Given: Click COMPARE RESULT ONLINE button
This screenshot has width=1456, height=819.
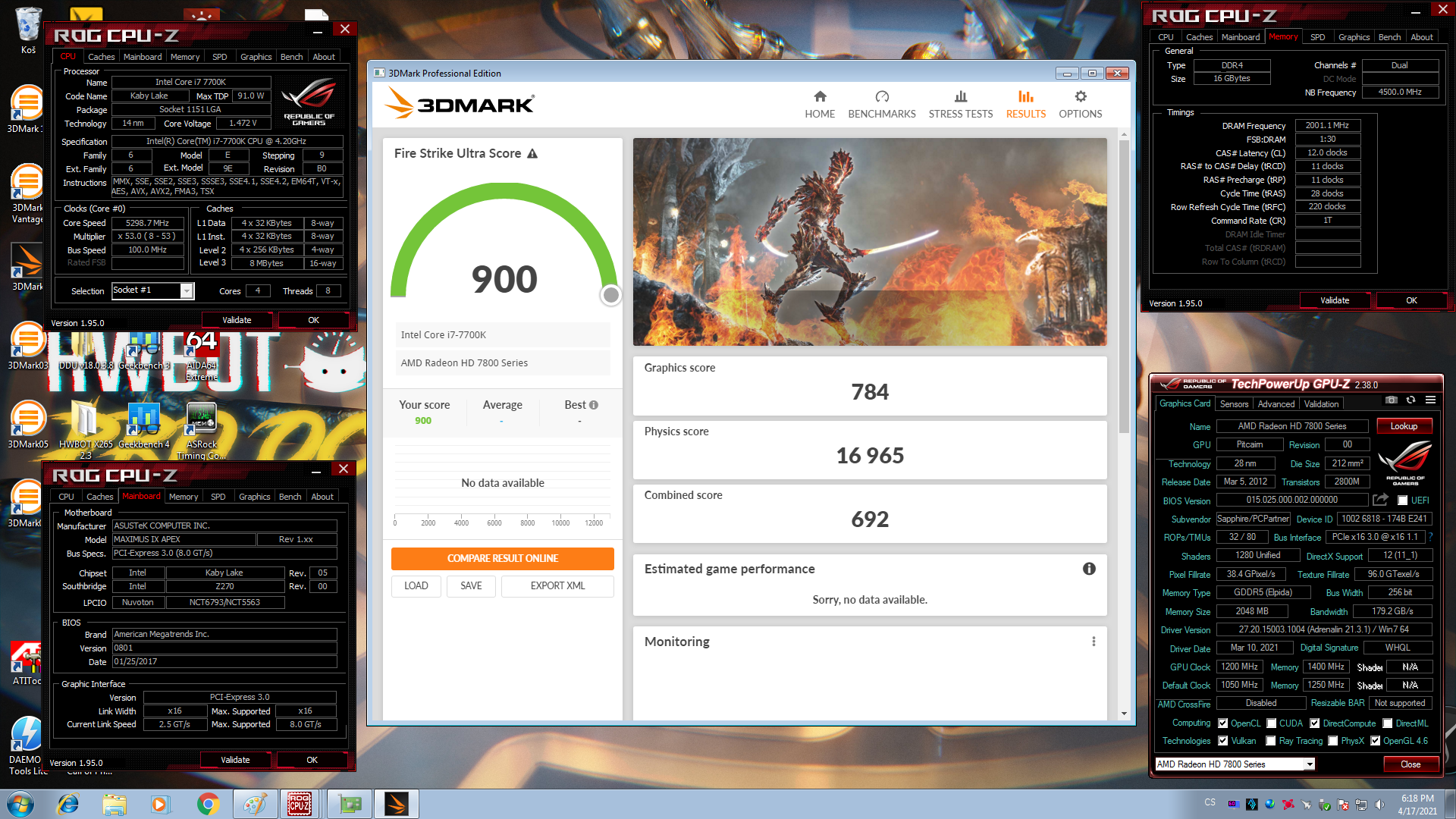Looking at the screenshot, I should coord(503,558).
